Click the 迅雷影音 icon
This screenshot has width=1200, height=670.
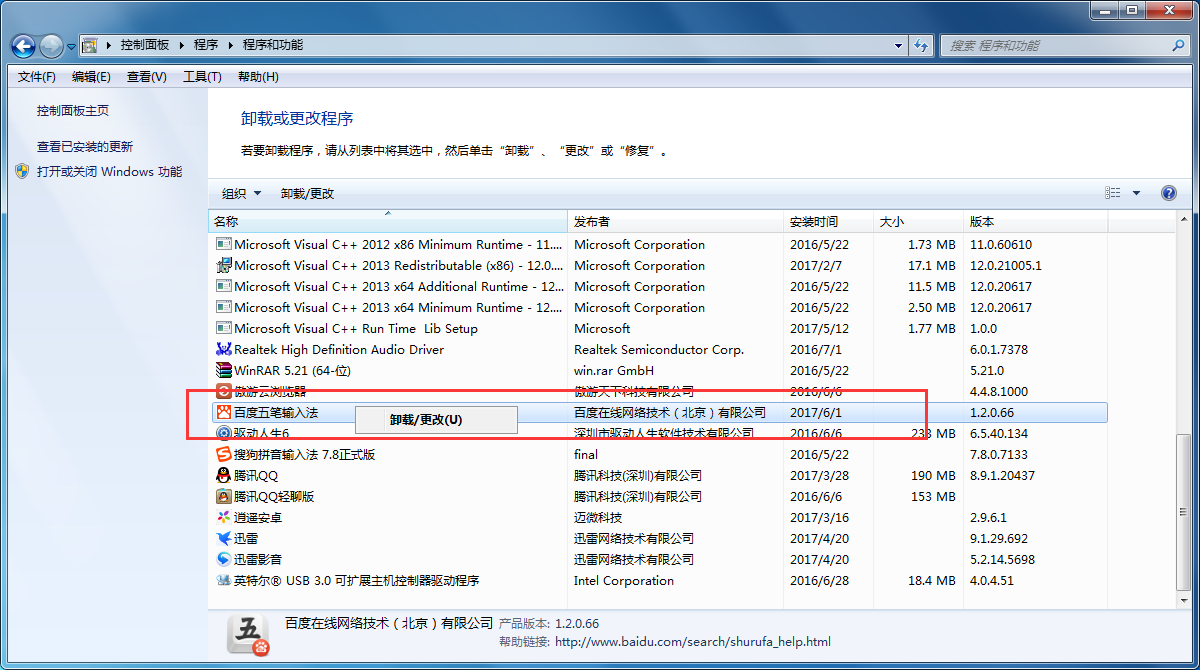[224, 560]
